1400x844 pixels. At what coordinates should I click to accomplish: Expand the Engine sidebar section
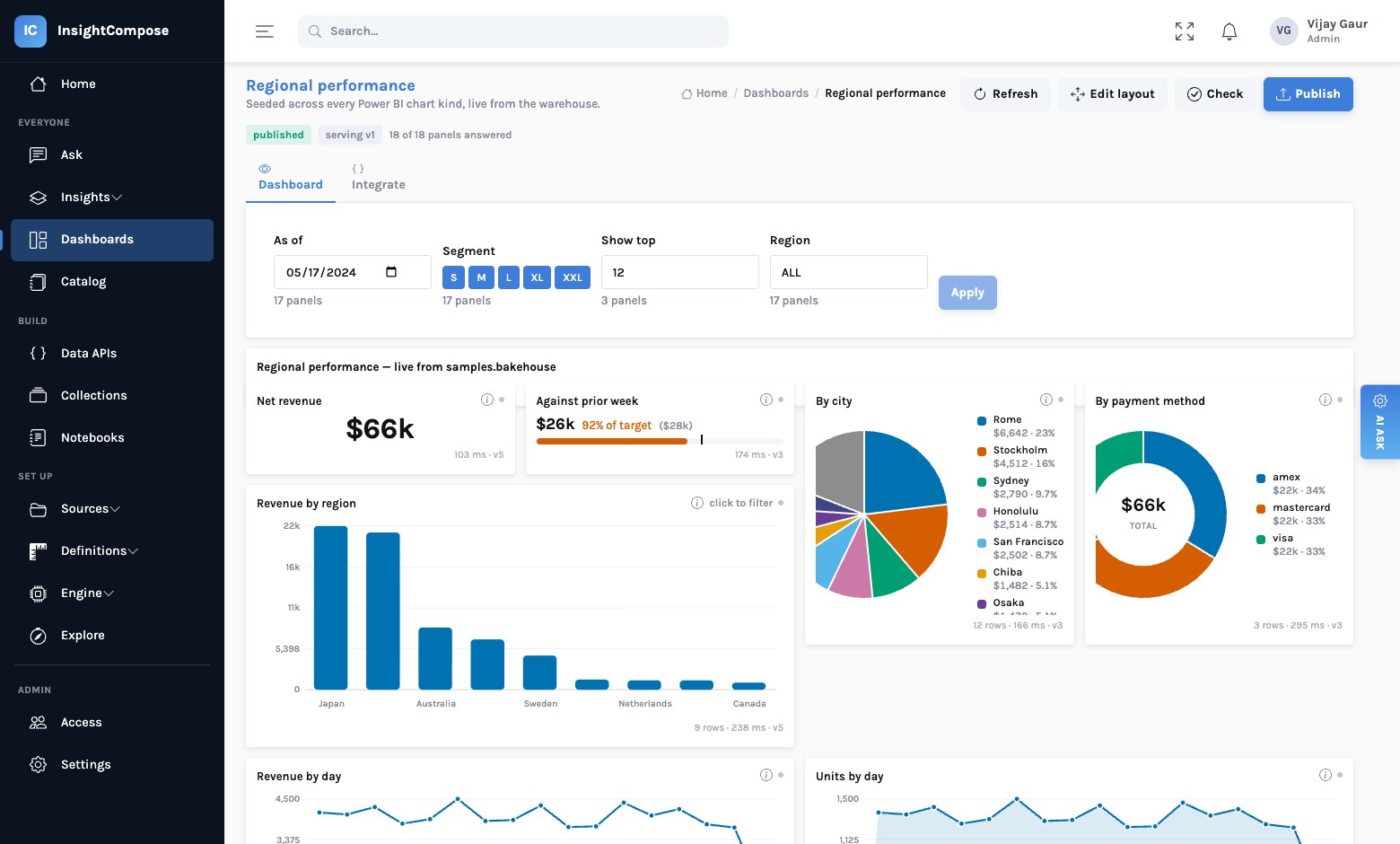[112, 593]
